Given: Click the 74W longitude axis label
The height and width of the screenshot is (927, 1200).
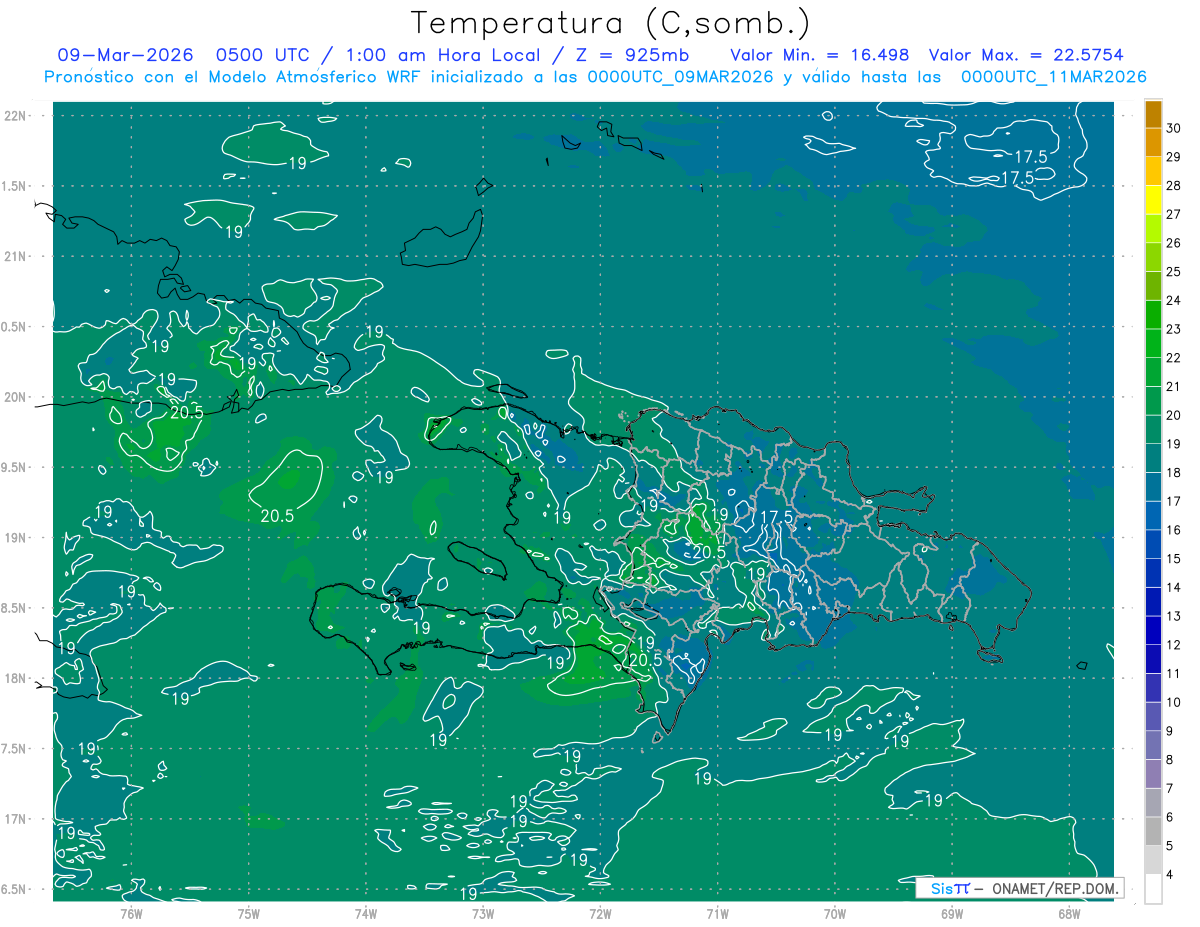Looking at the screenshot, I should tap(365, 914).
